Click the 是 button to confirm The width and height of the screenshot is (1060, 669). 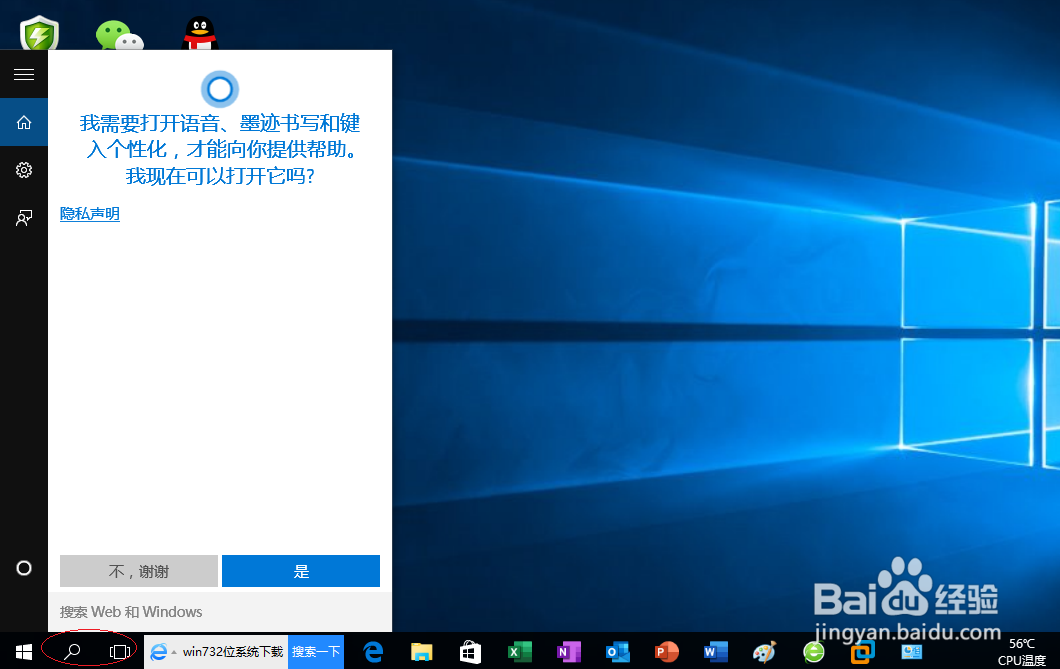click(300, 571)
